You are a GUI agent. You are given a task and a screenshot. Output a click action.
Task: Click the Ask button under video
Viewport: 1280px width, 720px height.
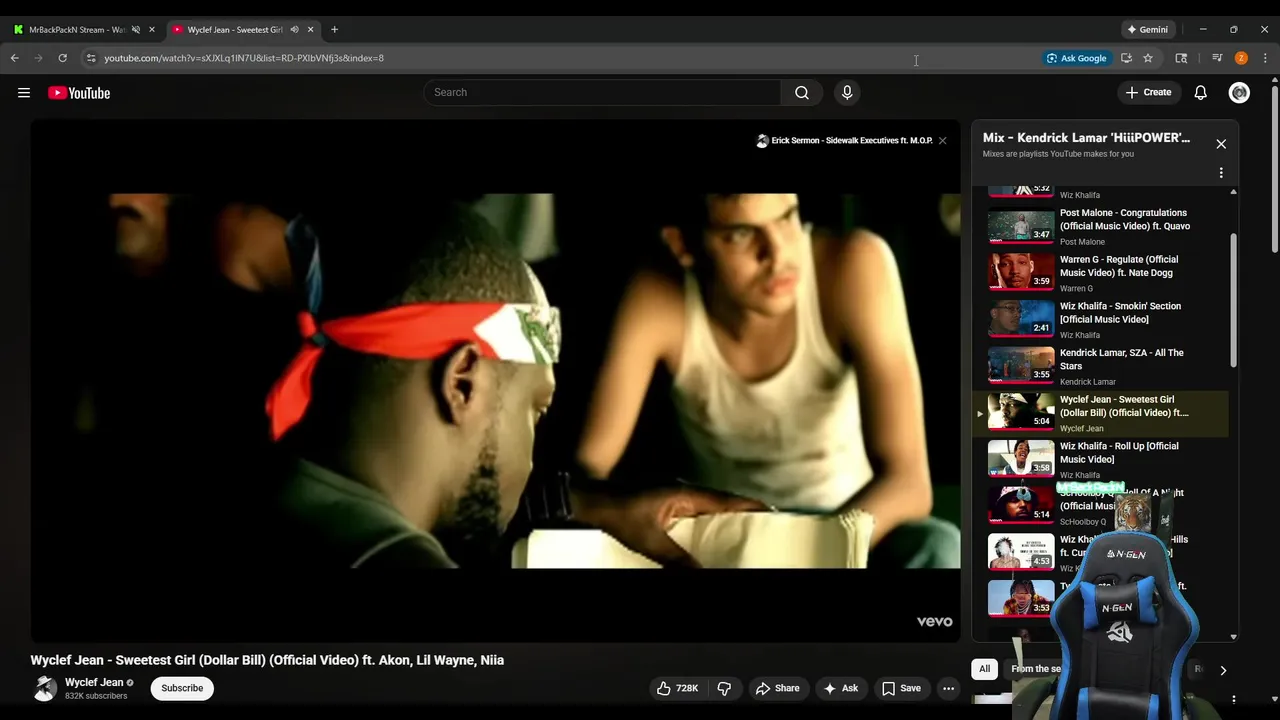coord(840,688)
